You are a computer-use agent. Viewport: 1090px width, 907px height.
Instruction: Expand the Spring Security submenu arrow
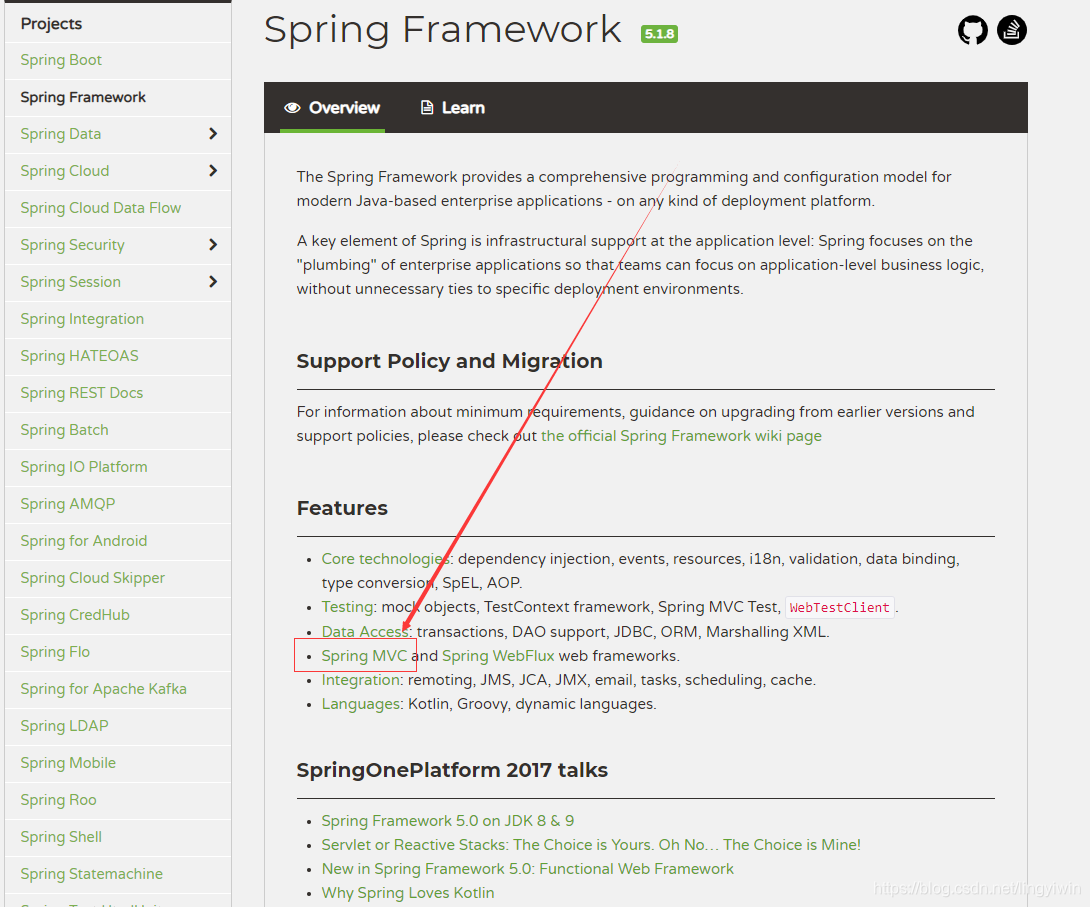point(213,245)
